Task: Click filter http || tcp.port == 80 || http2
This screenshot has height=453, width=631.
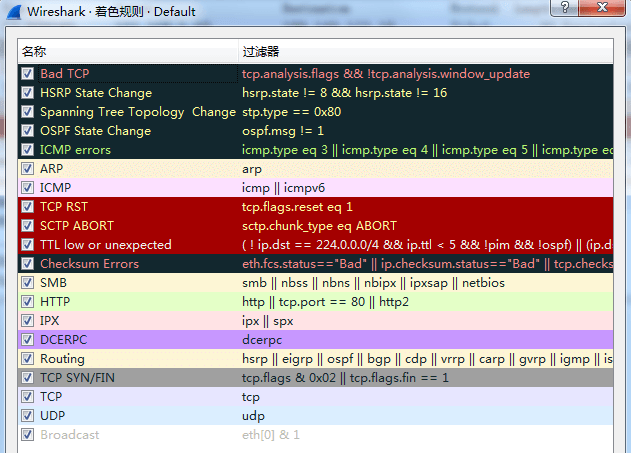Action: [325, 302]
